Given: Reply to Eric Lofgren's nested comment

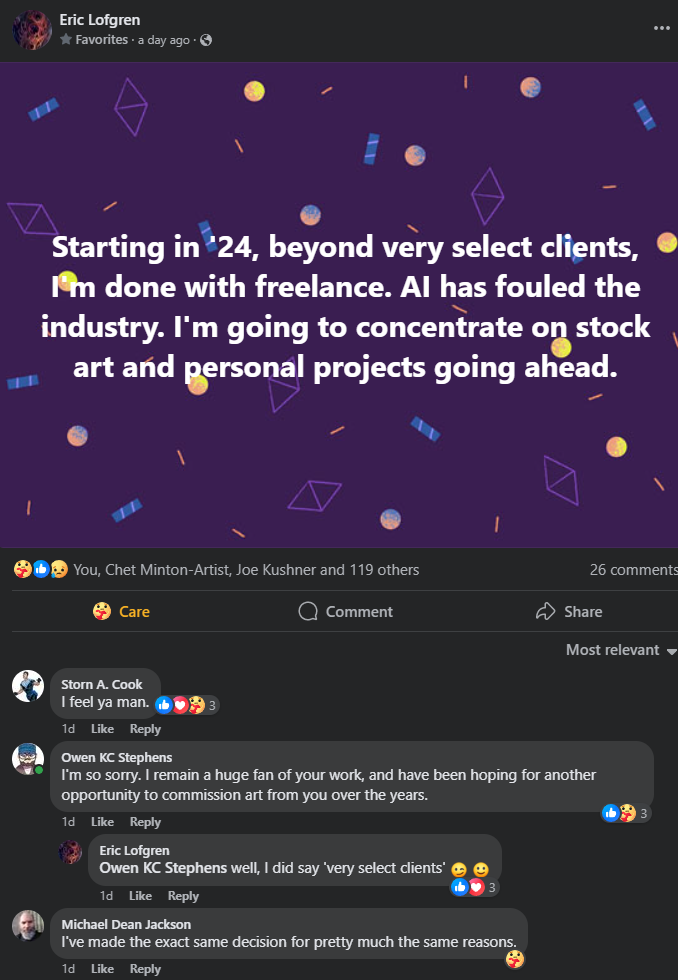Looking at the screenshot, I should tap(183, 896).
